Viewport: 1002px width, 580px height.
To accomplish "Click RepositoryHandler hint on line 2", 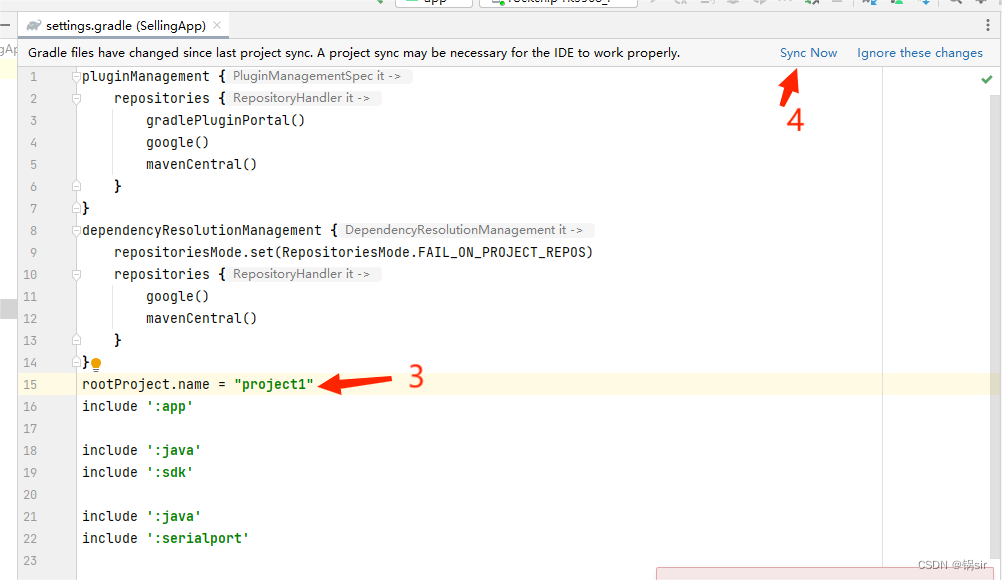I will tap(302, 98).
